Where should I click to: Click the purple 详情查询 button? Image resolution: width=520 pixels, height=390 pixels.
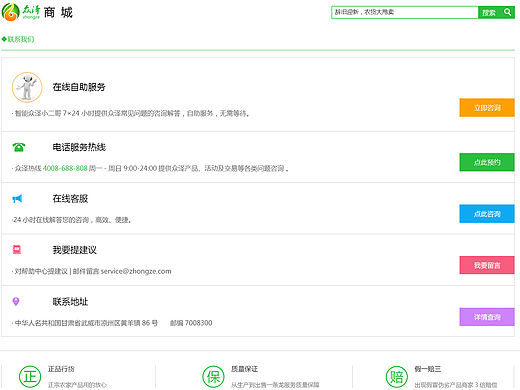click(x=487, y=317)
